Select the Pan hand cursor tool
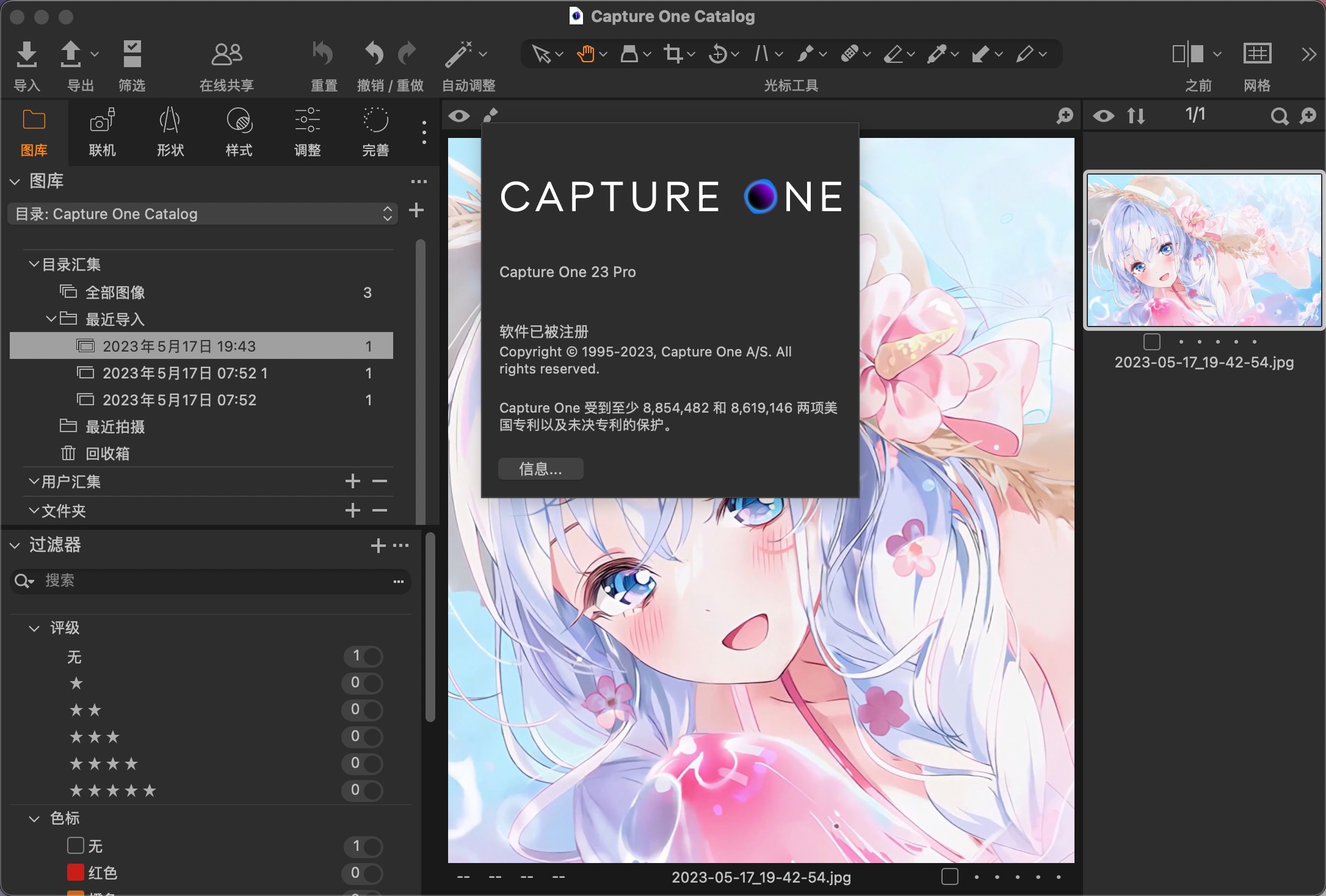Image resolution: width=1326 pixels, height=896 pixels. (585, 54)
